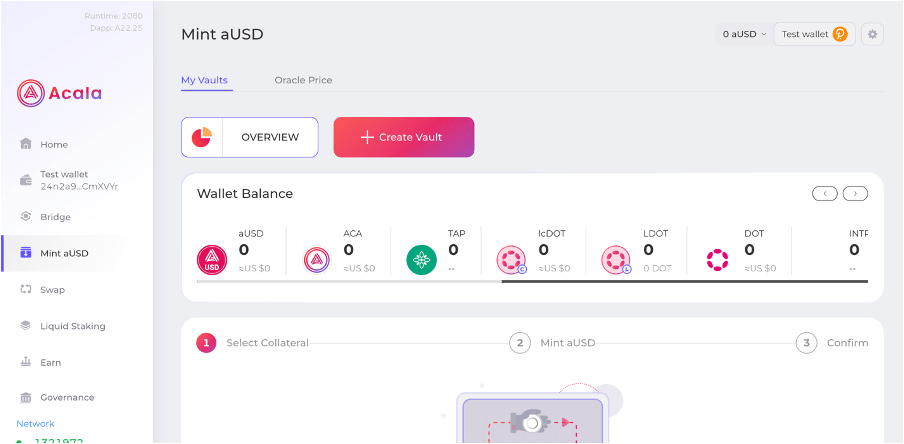
Task: Click the Acala logo
Action: 59,93
